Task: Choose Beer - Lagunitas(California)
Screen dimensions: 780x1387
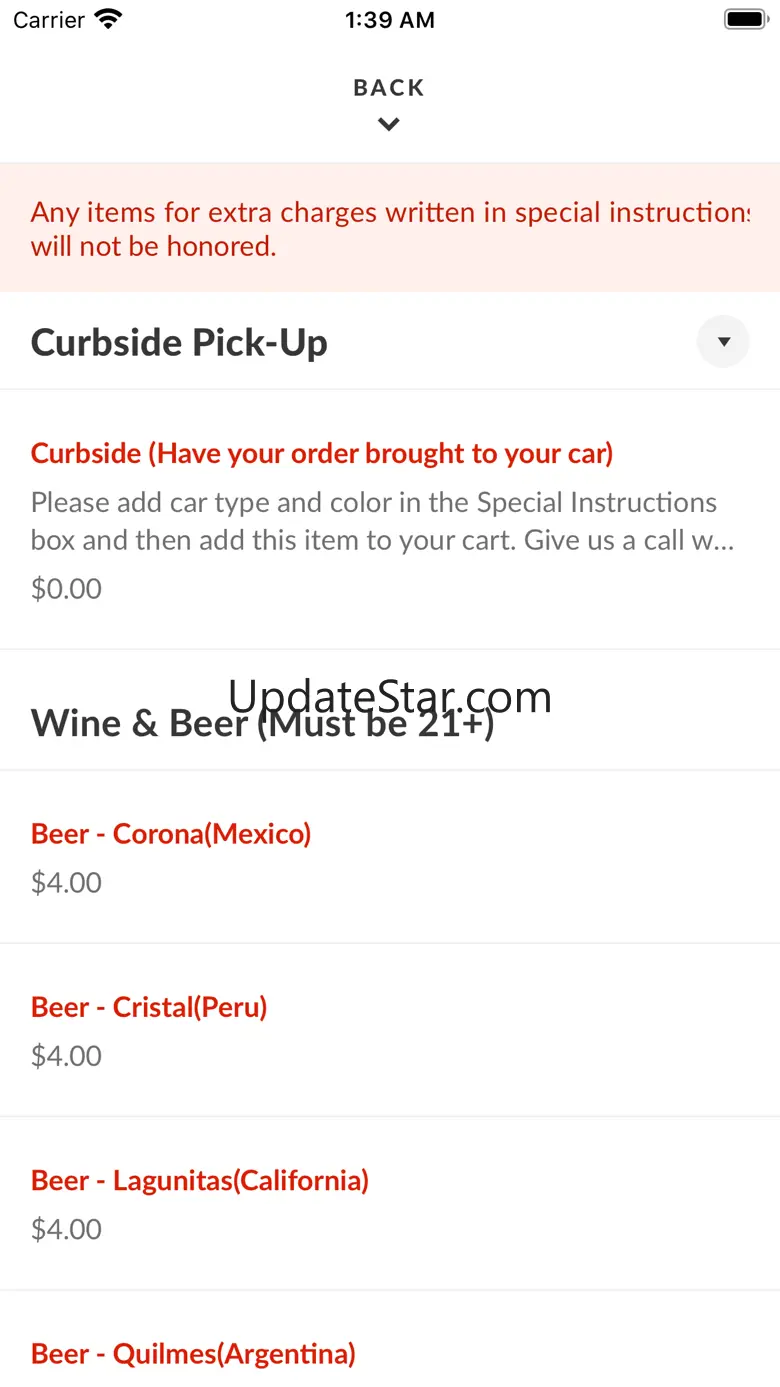Action: coord(200,1180)
